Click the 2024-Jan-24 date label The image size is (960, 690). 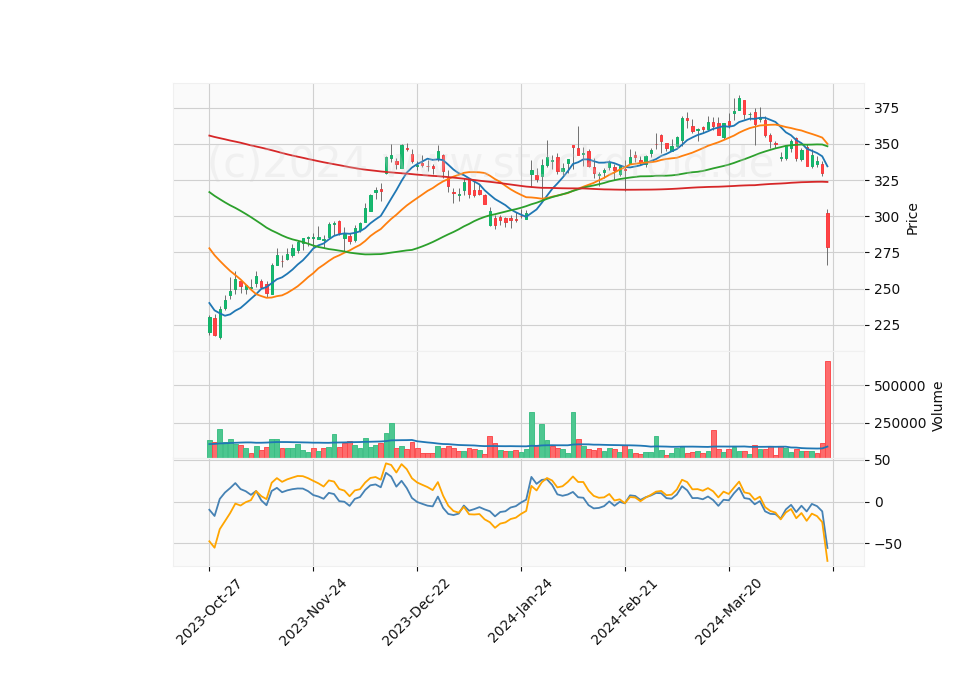(520, 610)
